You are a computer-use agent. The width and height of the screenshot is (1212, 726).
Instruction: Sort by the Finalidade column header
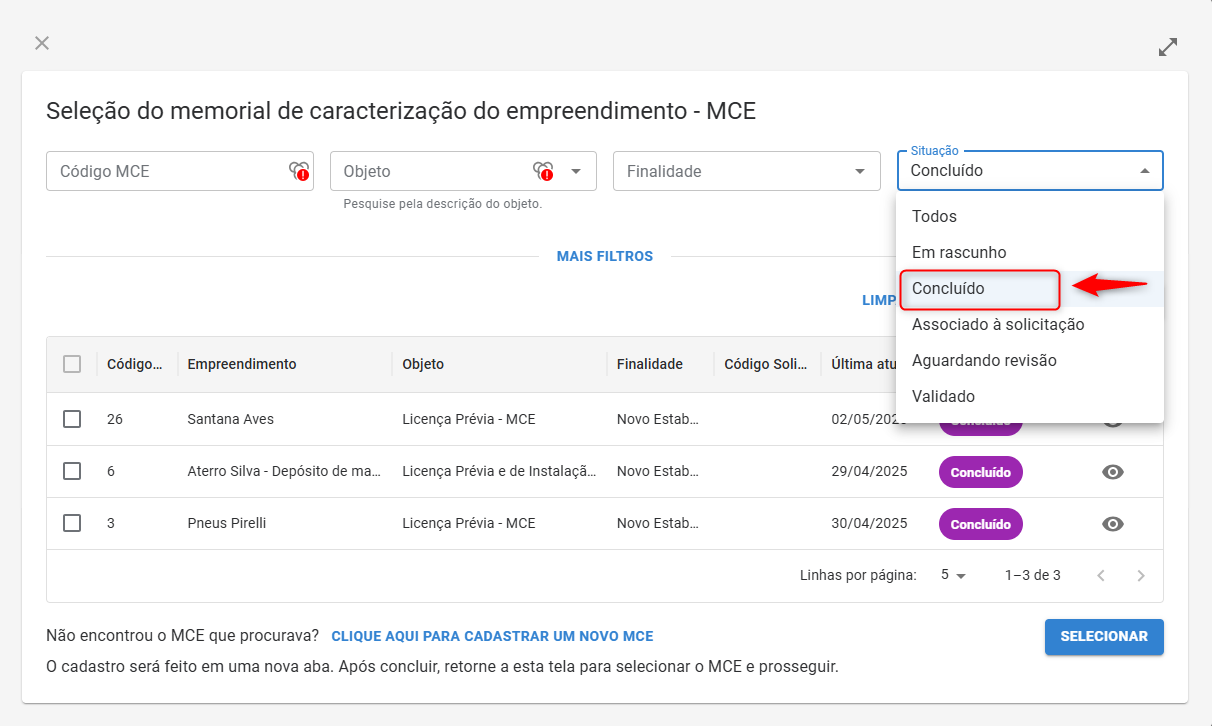tap(650, 364)
